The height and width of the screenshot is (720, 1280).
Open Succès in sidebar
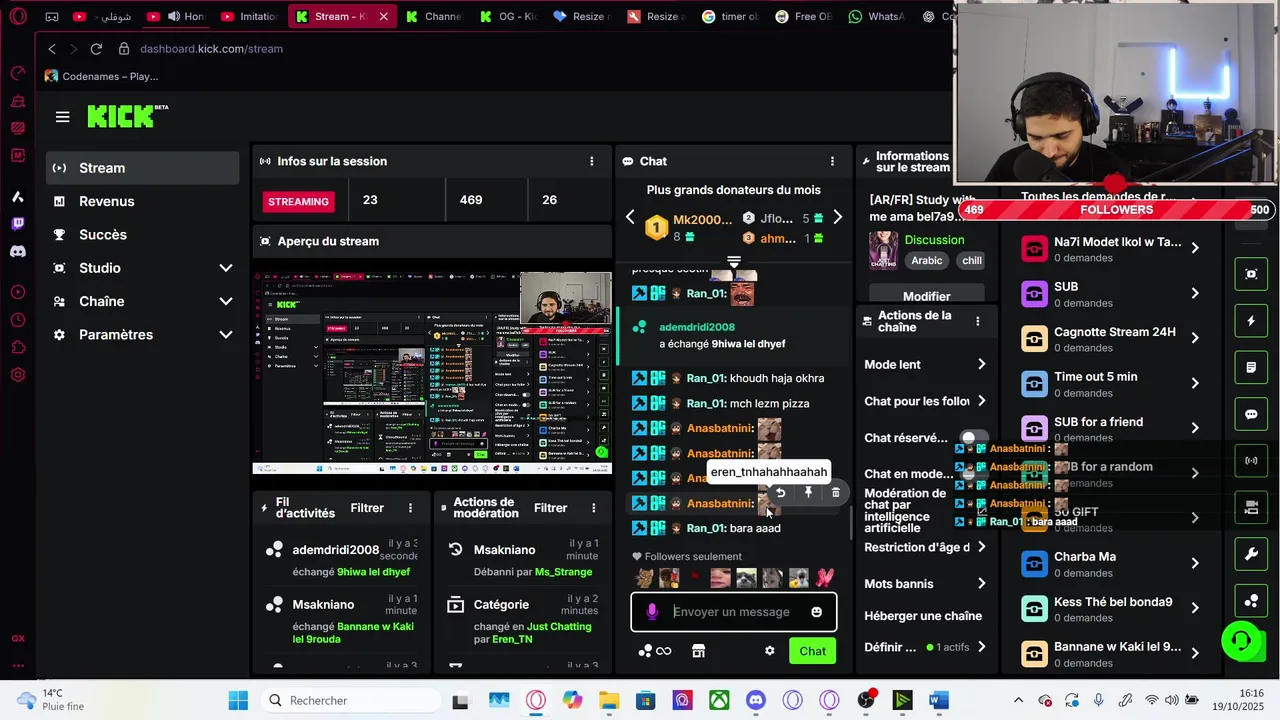point(143,234)
